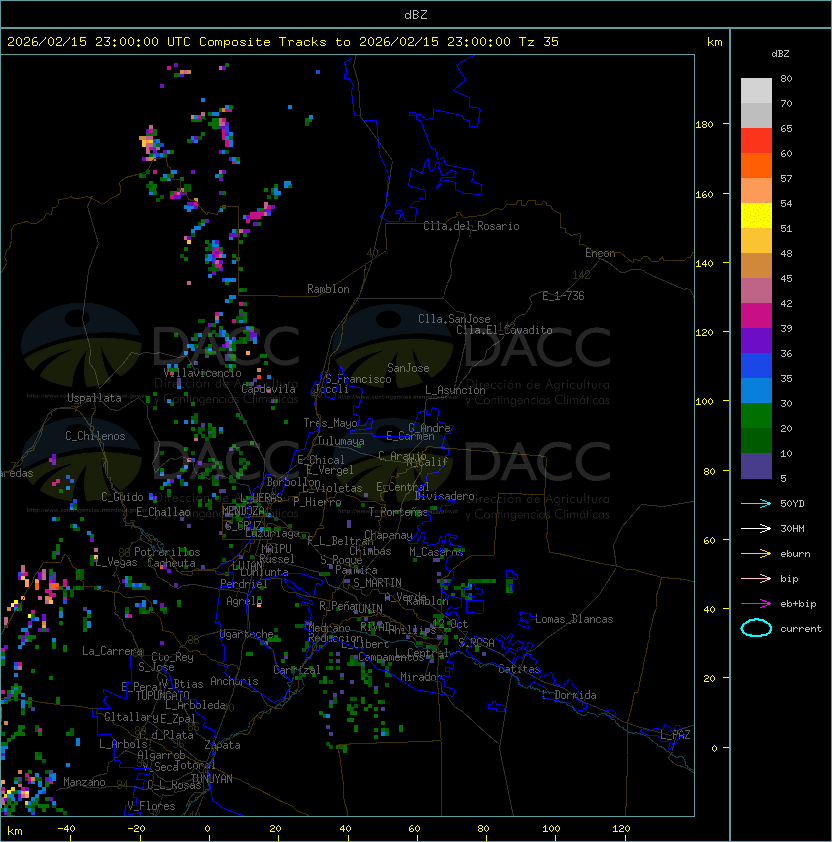Click the 'Carrizal' map label
This screenshot has width=832, height=842.
click(x=297, y=670)
